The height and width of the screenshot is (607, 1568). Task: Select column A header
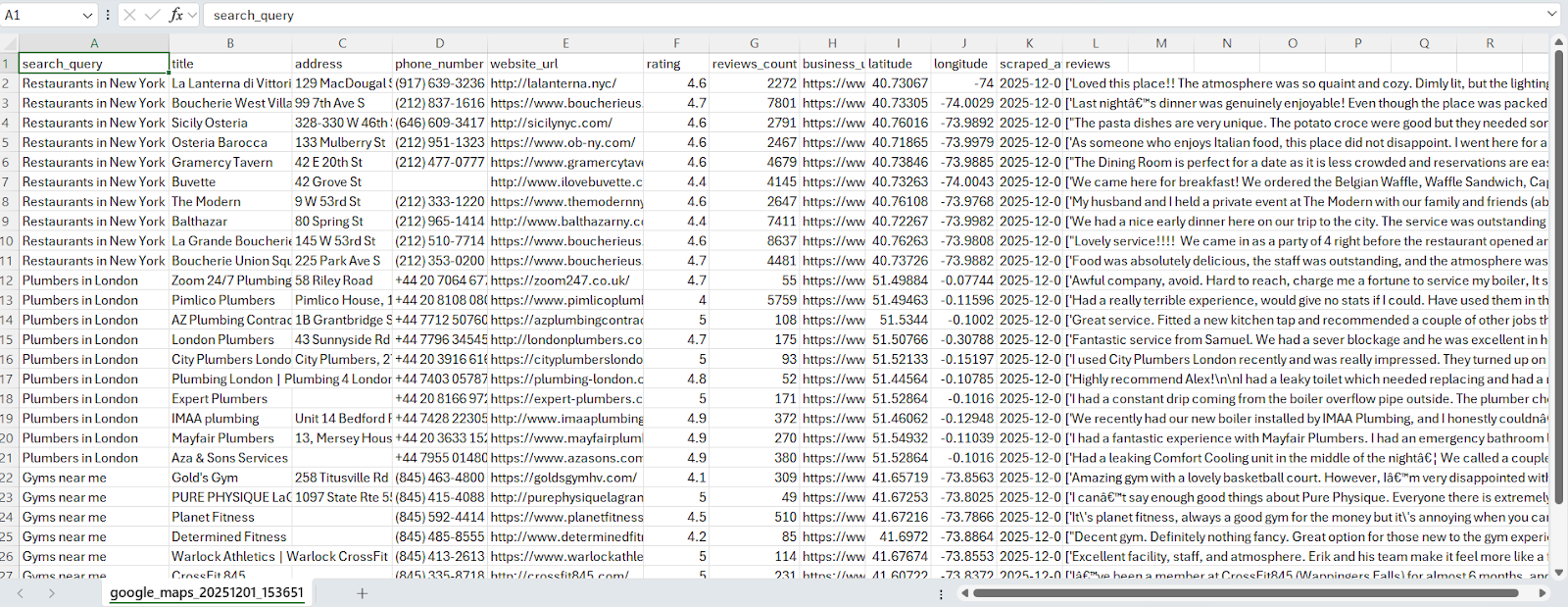94,43
